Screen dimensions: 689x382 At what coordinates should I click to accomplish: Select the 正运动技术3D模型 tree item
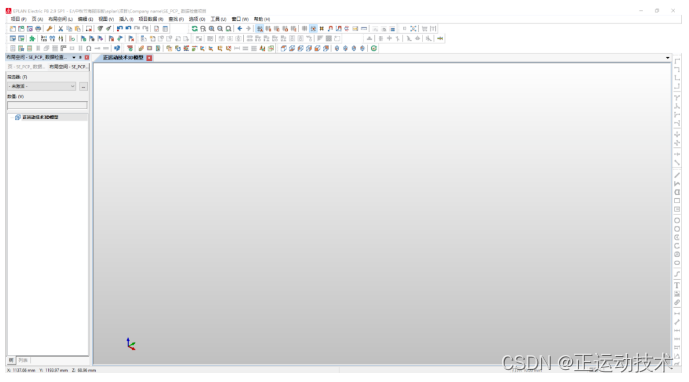[40, 117]
